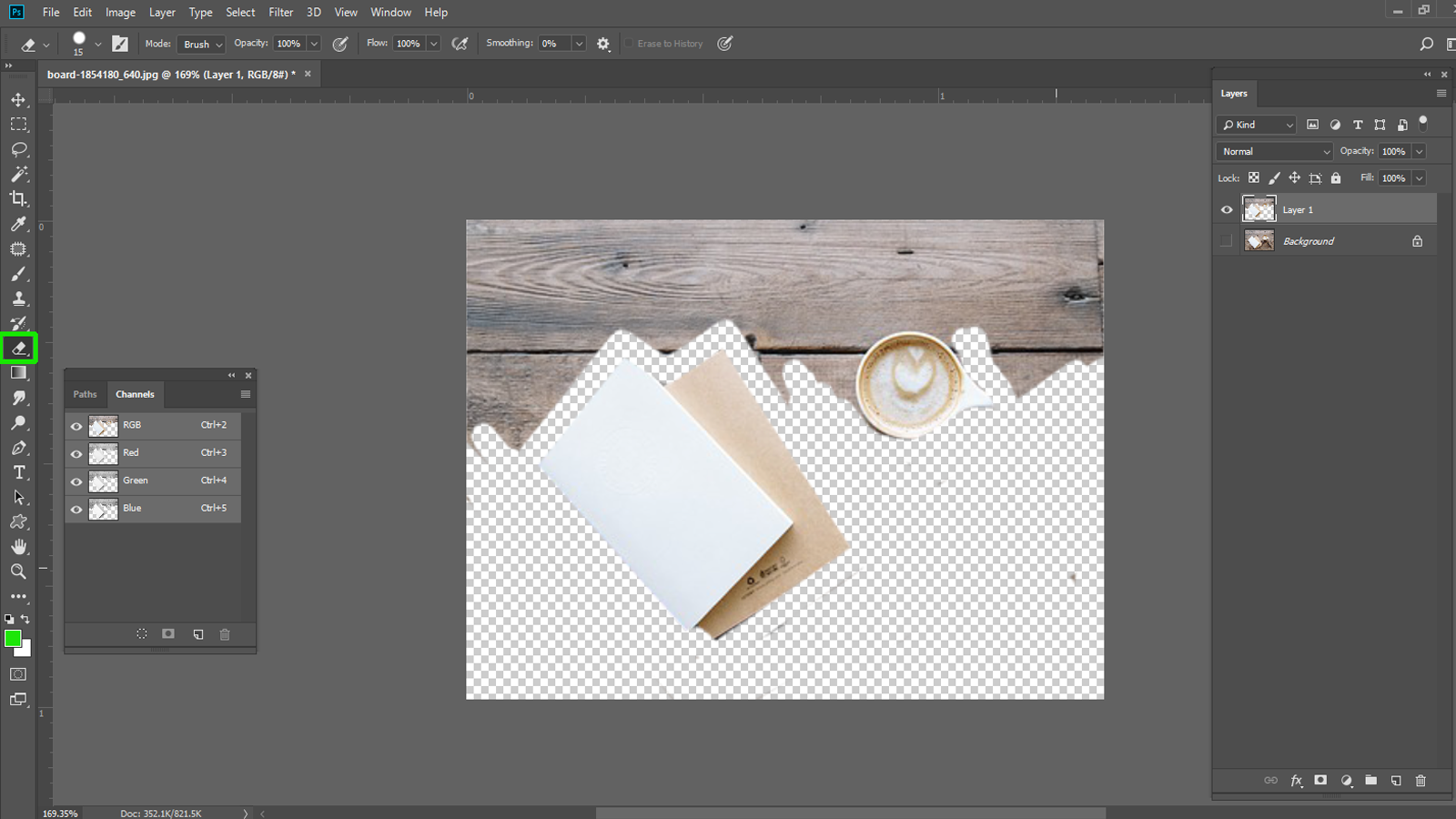
Task: Select the Crop tool
Action: tap(19, 199)
